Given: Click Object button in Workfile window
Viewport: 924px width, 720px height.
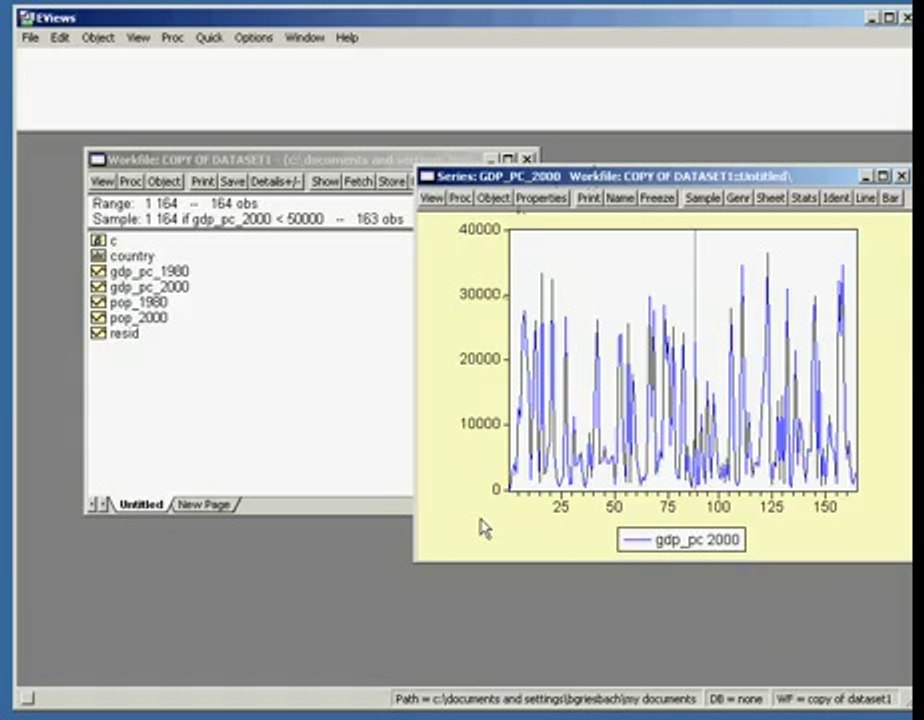Looking at the screenshot, I should pyautogui.click(x=164, y=181).
